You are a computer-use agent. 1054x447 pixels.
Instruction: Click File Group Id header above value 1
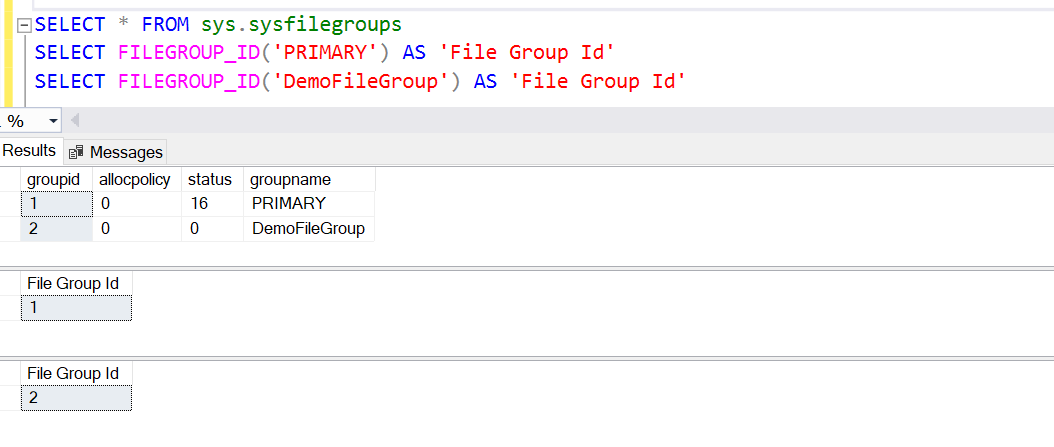[74, 283]
